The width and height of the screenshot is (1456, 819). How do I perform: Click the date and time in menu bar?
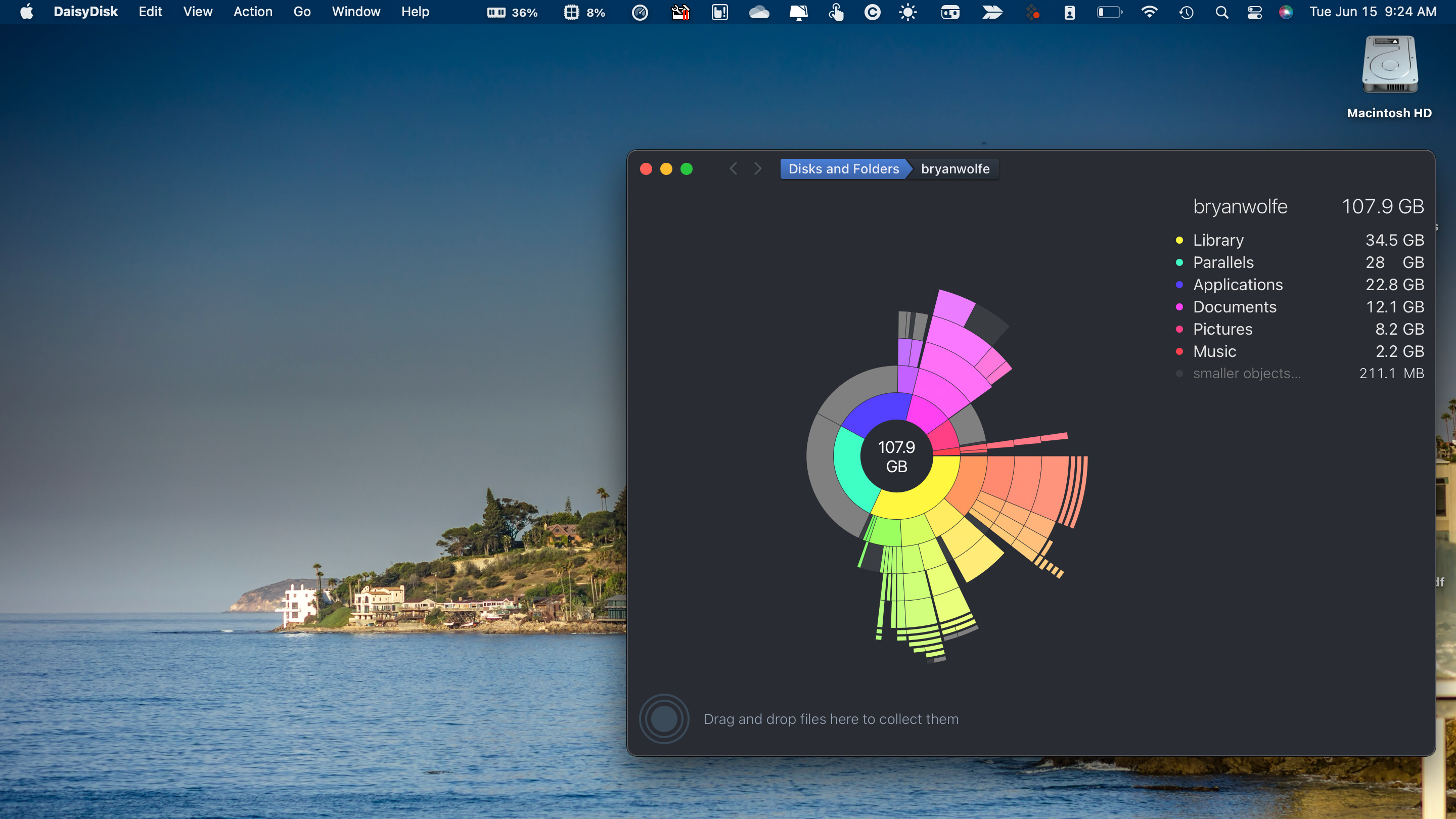pyautogui.click(x=1373, y=12)
